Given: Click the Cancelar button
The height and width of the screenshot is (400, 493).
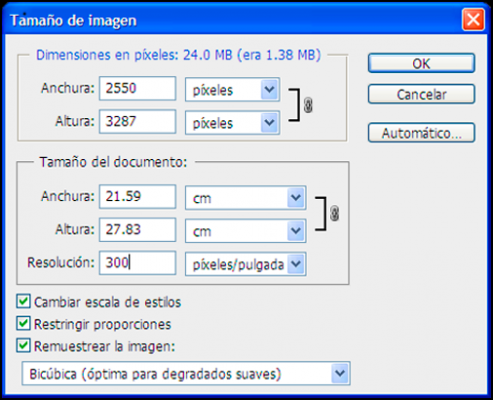Looking at the screenshot, I should tap(421, 94).
